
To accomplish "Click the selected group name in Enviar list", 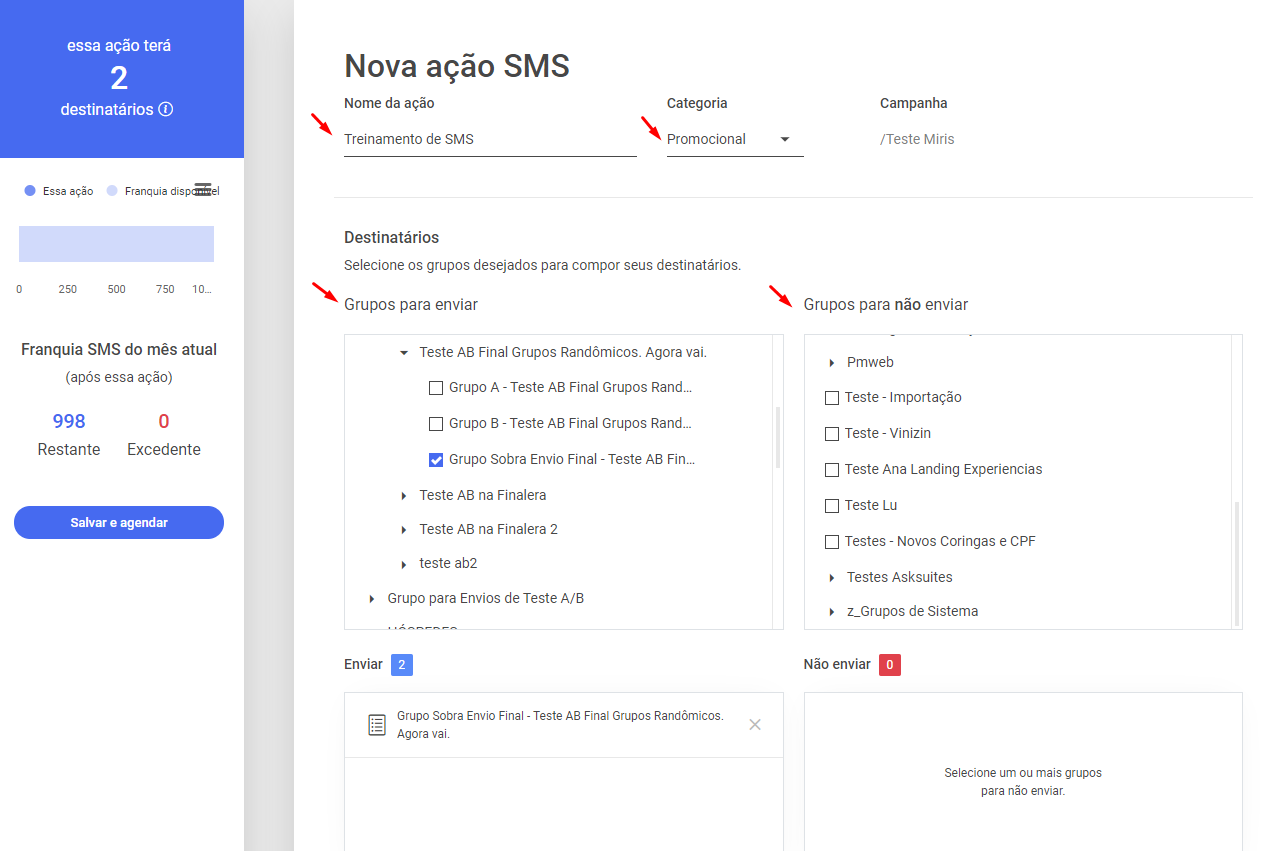I will coord(560,725).
